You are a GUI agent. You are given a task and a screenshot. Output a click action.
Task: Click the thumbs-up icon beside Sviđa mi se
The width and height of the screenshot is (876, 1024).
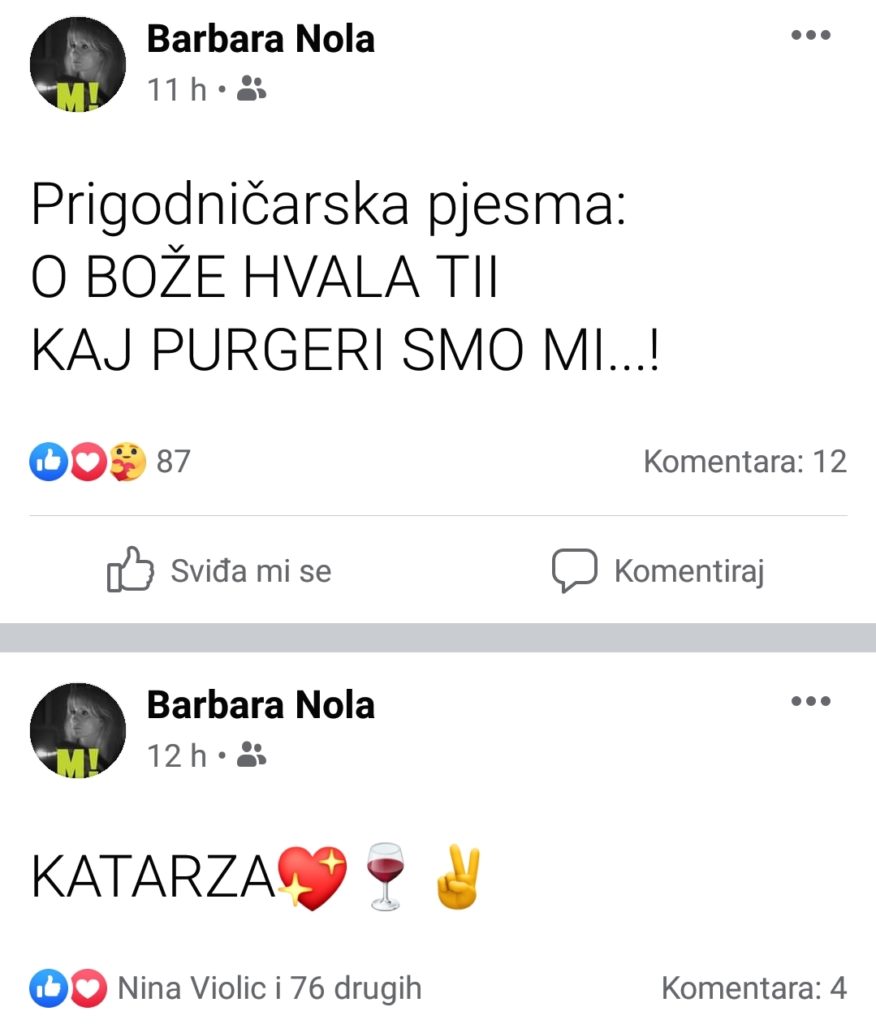click(130, 569)
